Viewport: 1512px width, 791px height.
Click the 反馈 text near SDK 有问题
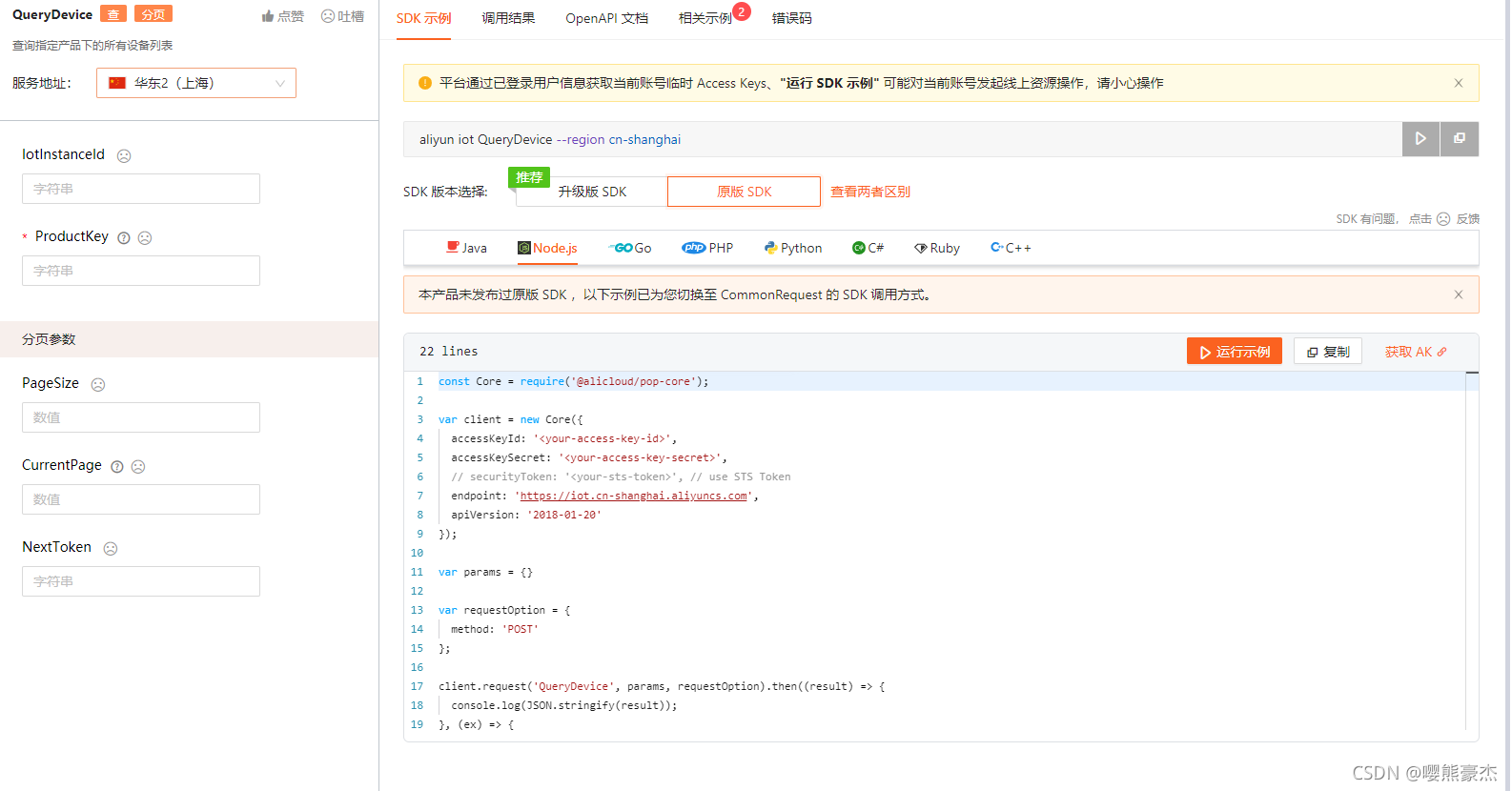pyautogui.click(x=1468, y=219)
